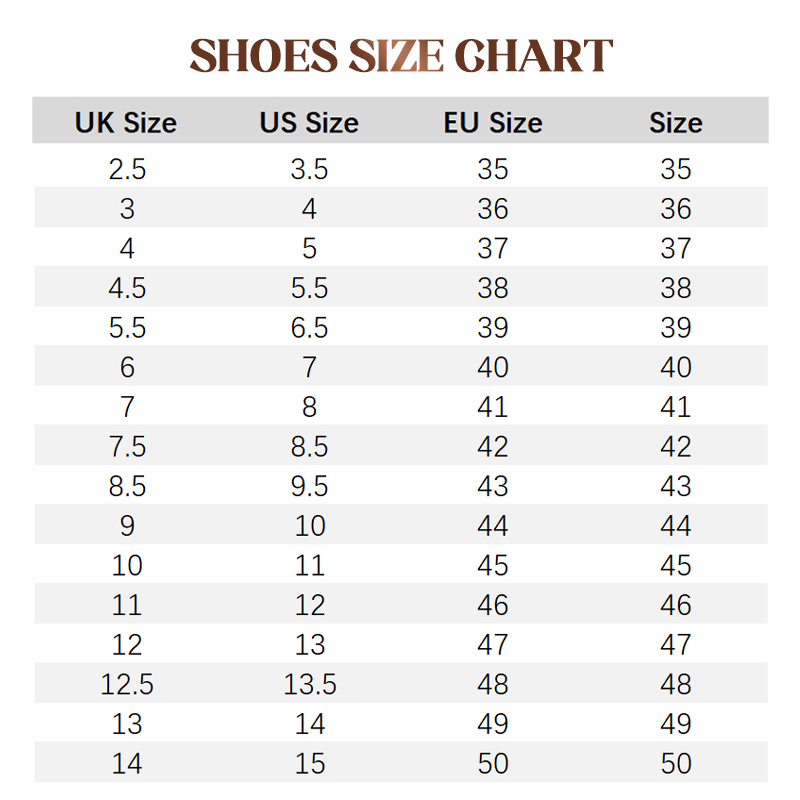The image size is (800, 800).
Task: Select 41 in the rightmost Size column
Action: click(676, 407)
